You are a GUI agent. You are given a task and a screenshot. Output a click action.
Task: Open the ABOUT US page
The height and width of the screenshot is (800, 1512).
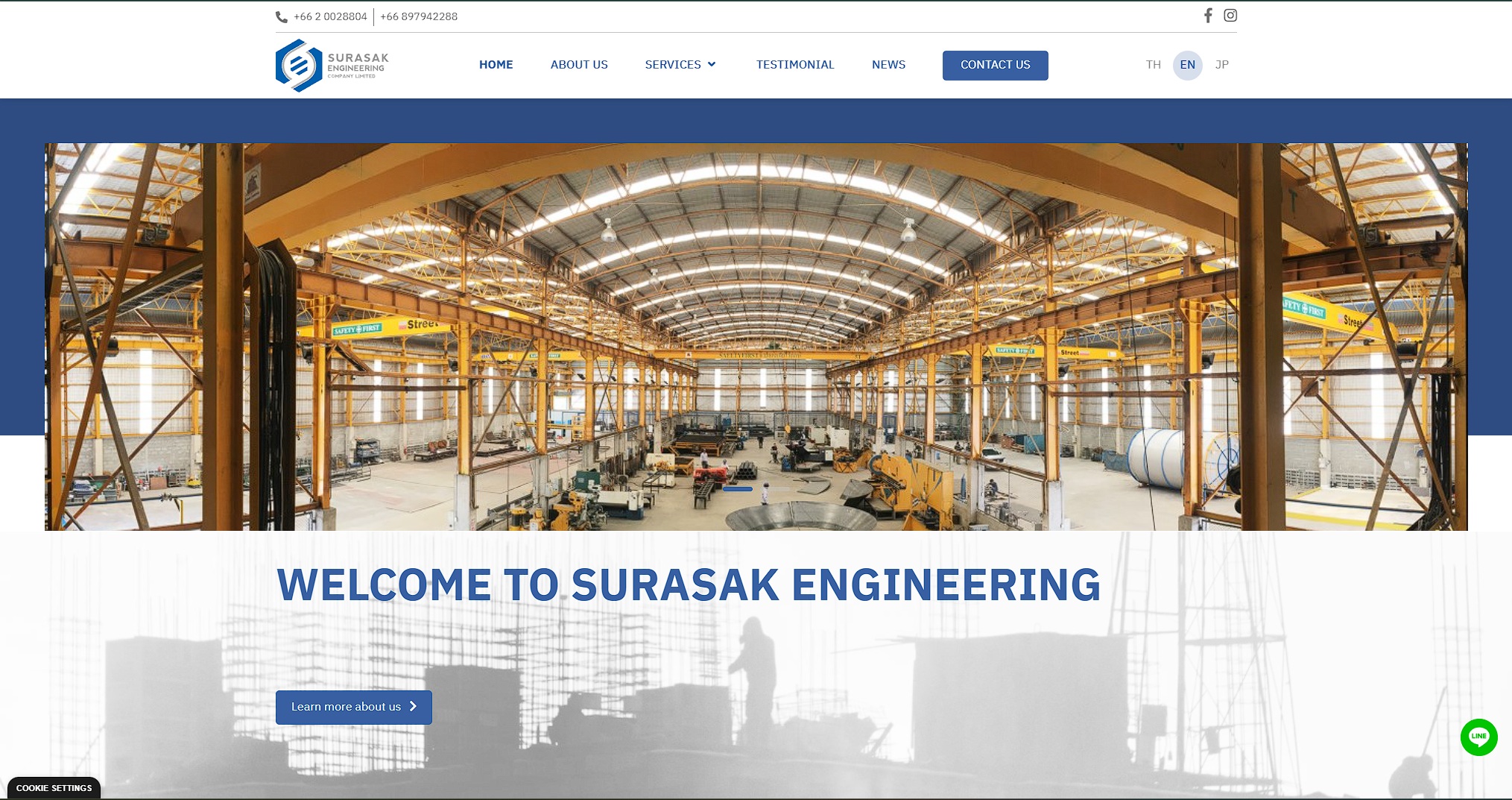(x=579, y=65)
